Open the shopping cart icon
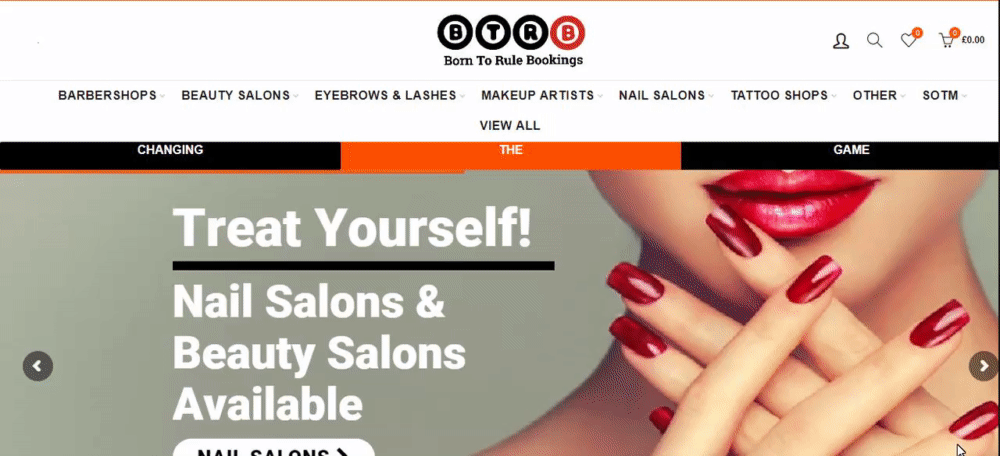 click(946, 40)
